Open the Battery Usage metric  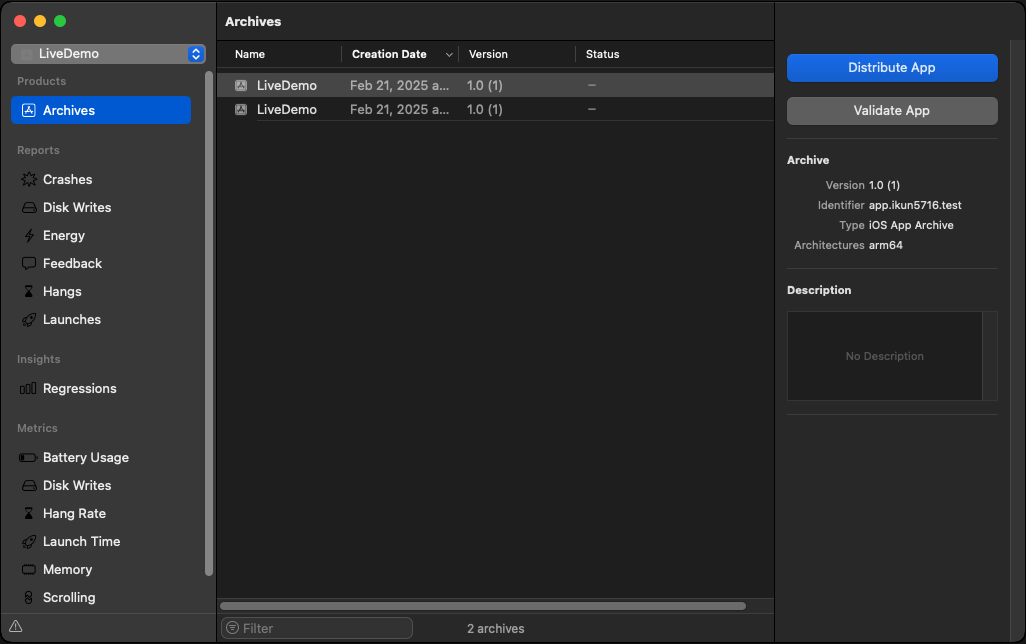pos(86,457)
